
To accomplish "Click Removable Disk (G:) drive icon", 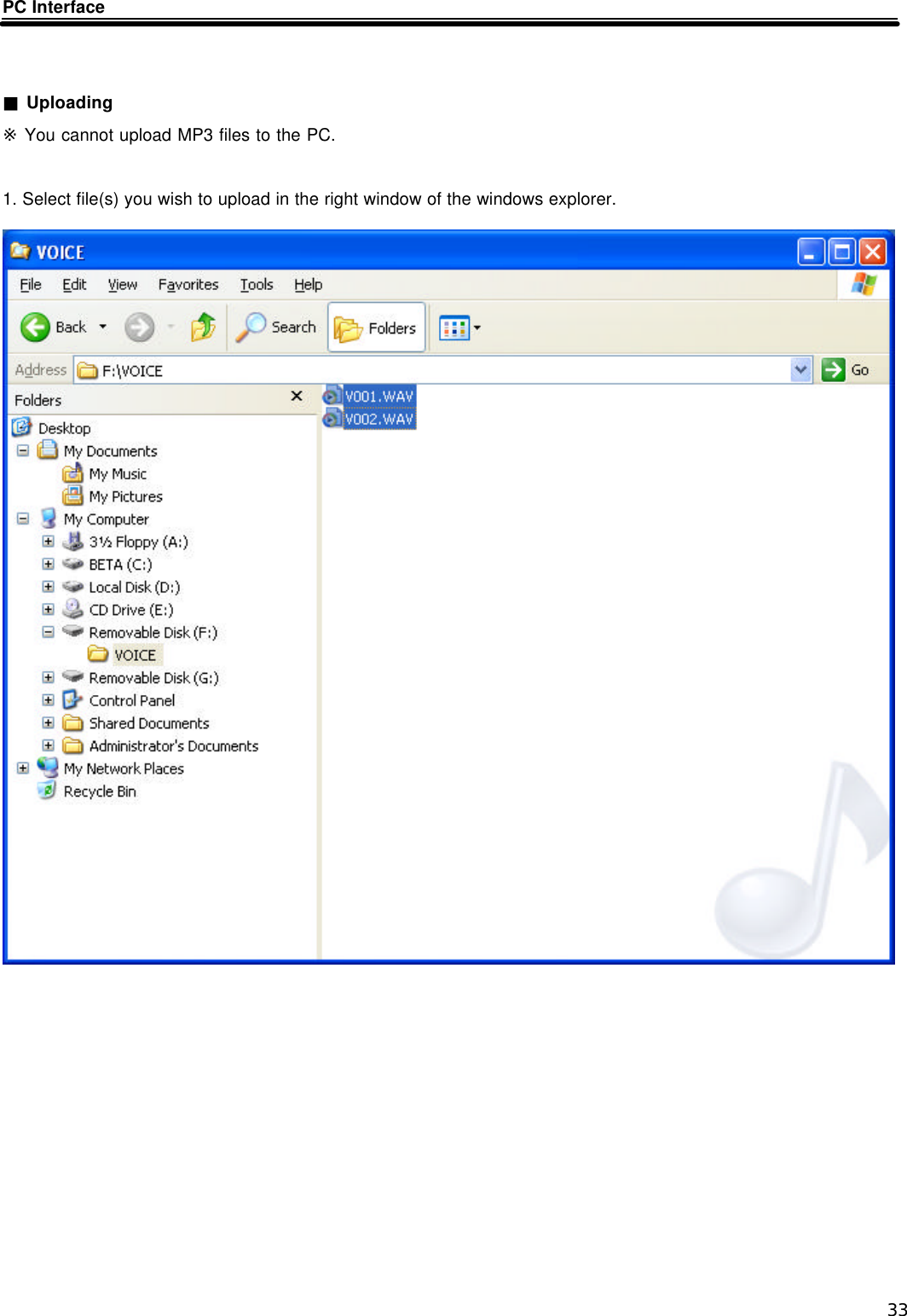I will (x=73, y=677).
